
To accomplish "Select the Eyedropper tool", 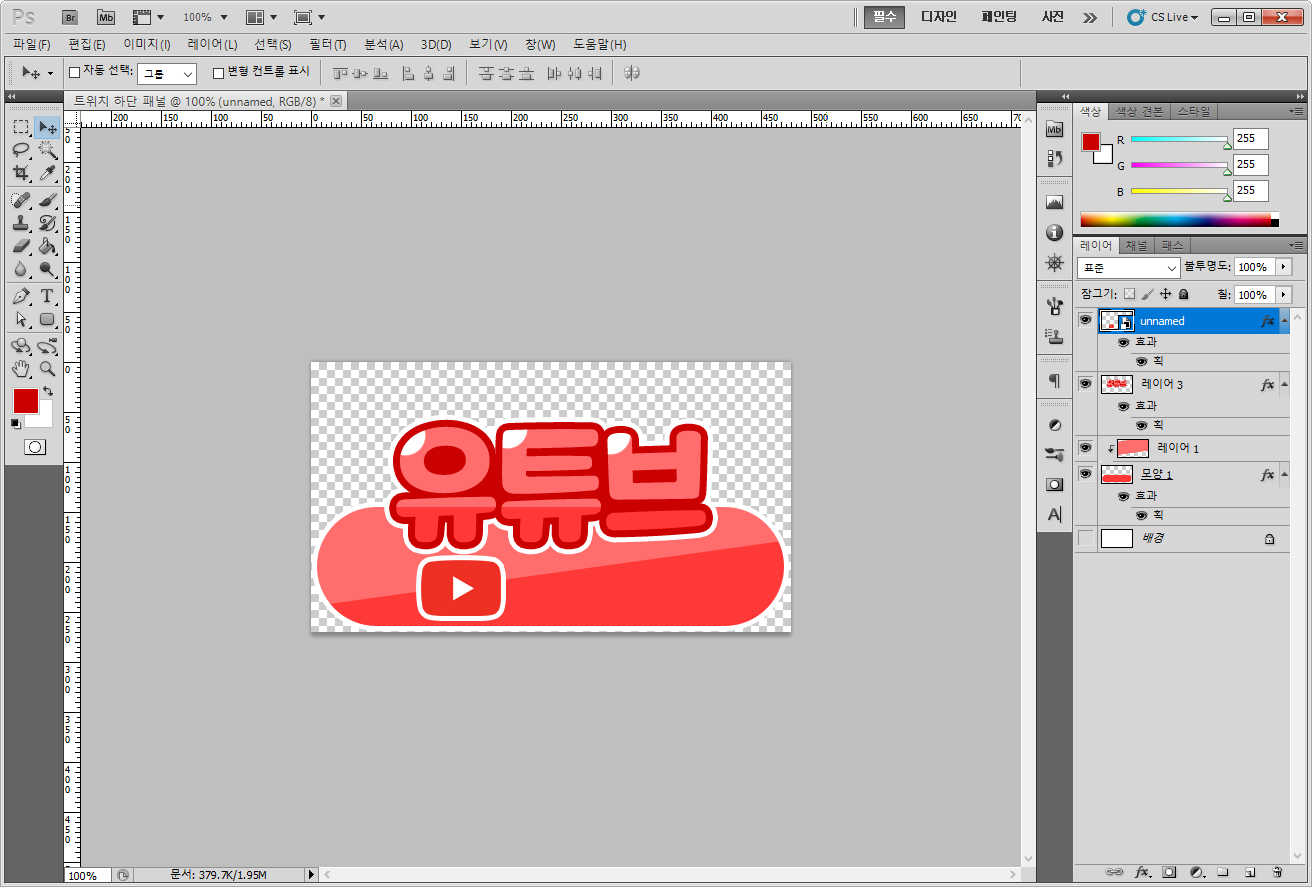I will click(47, 173).
